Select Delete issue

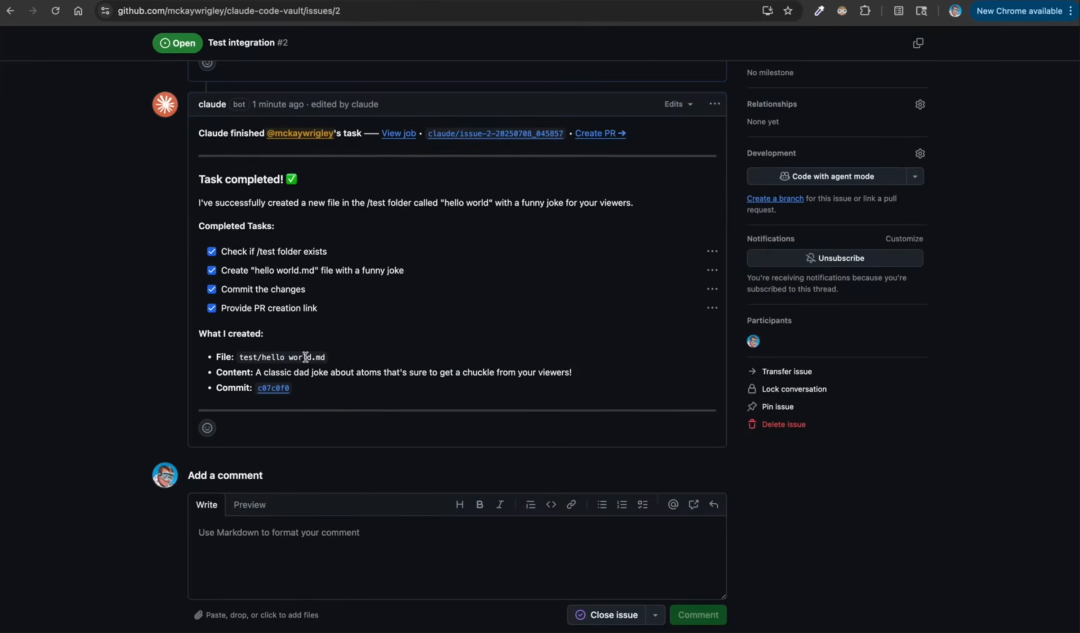777,425
